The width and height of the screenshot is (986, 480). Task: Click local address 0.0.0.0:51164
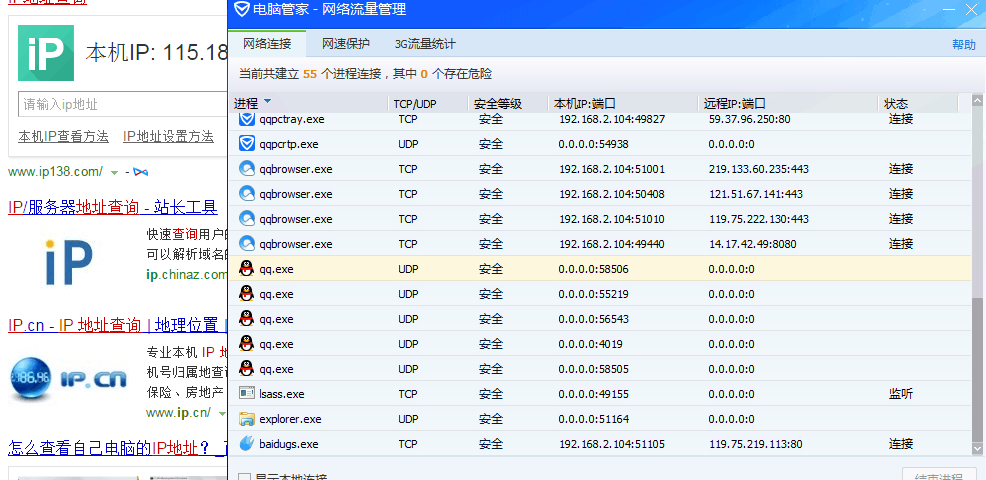coord(593,419)
